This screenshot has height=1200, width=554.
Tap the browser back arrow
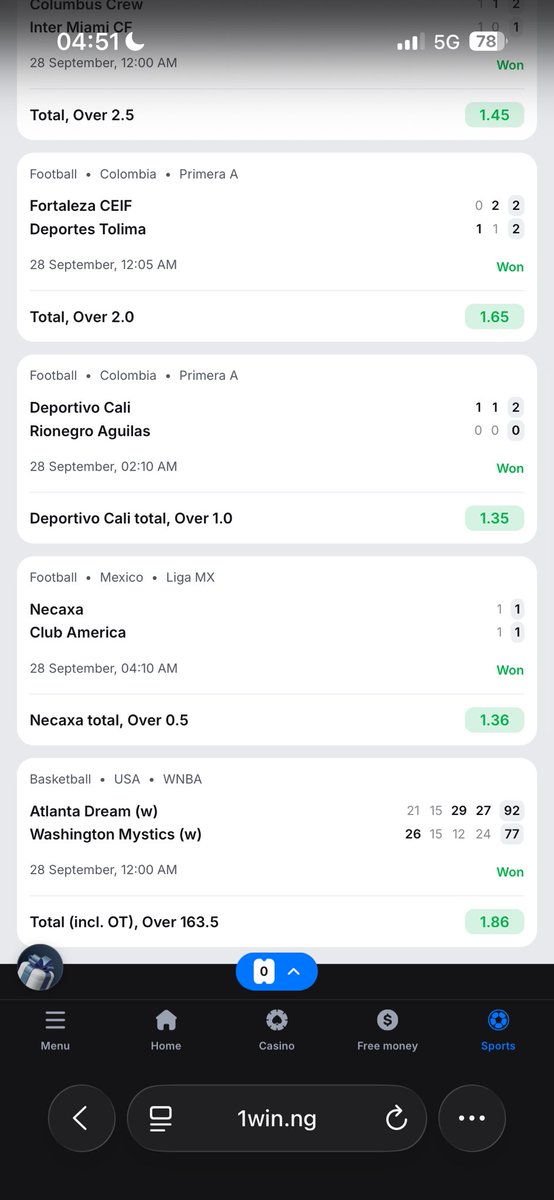click(81, 1118)
